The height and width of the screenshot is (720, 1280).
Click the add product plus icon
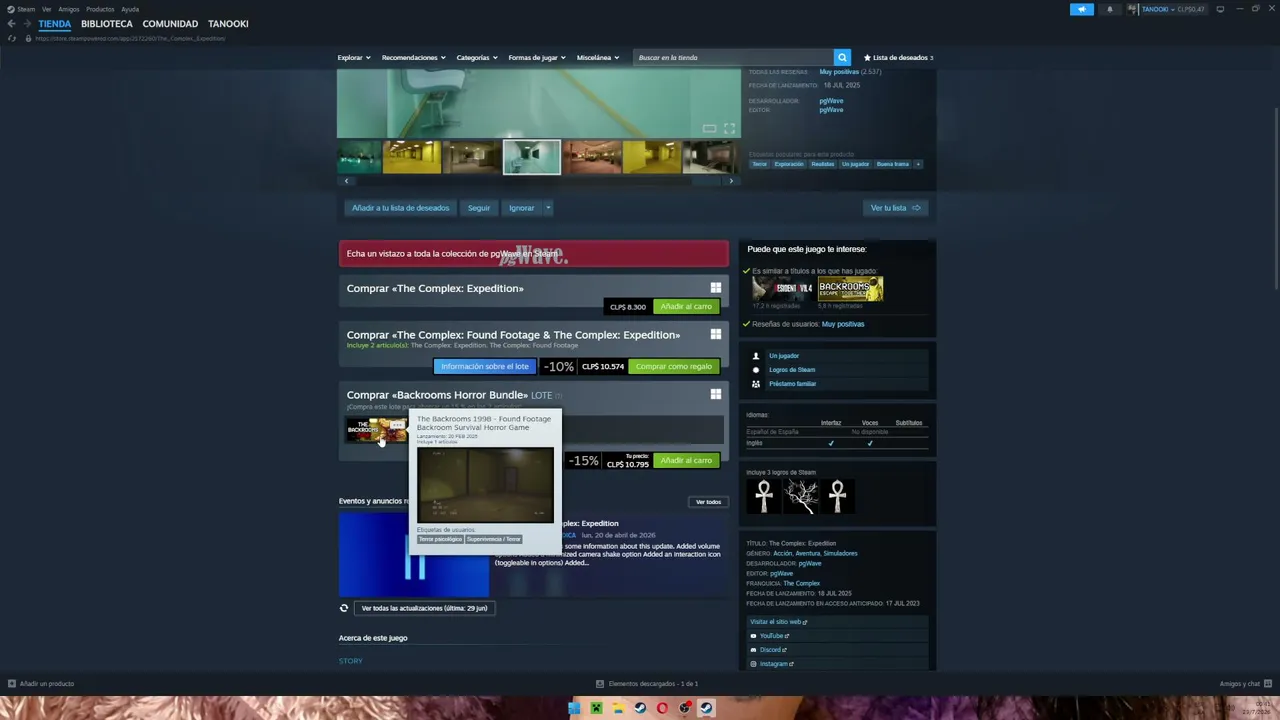[12, 684]
